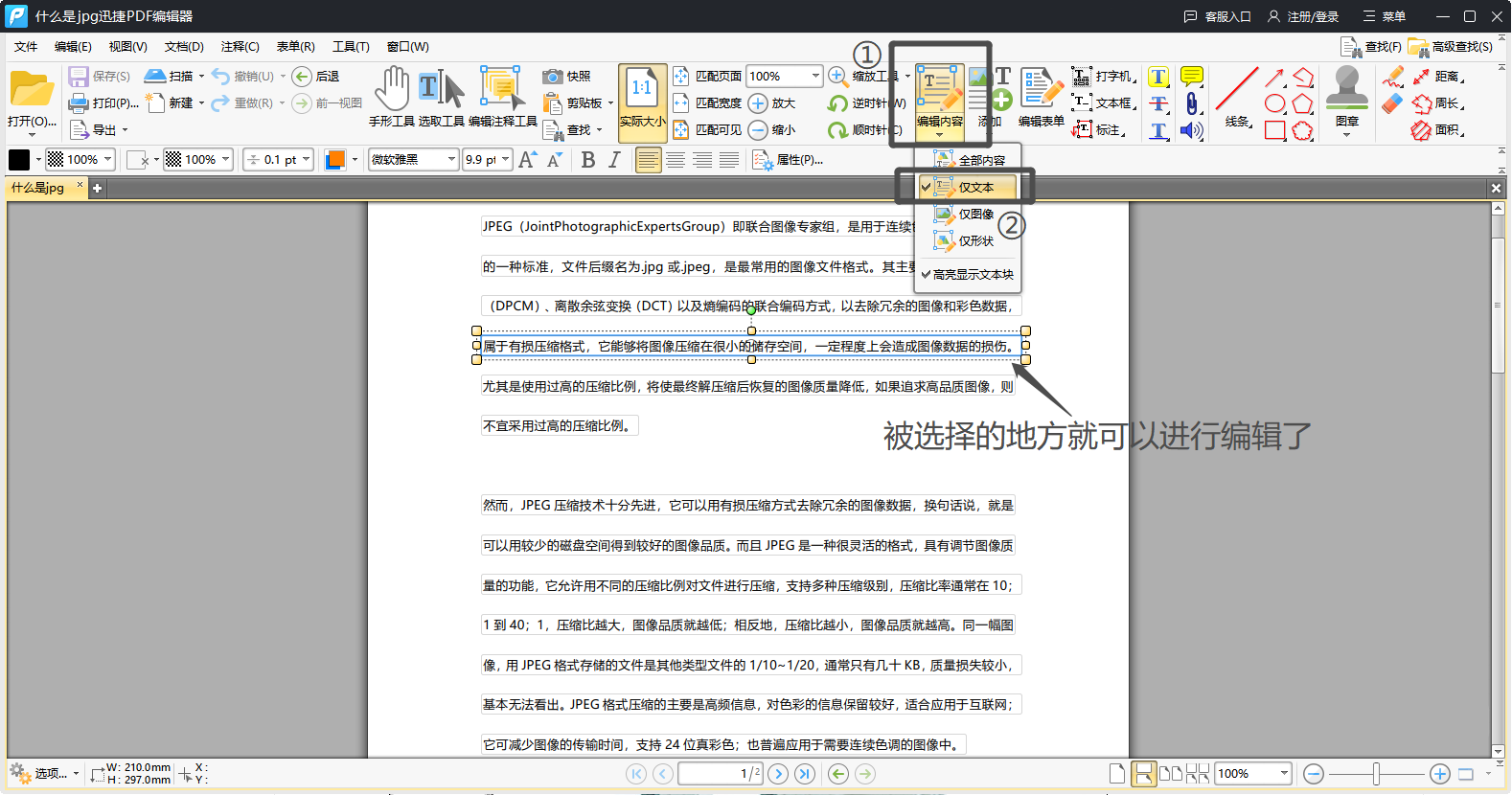Open the 微软雅黑 font name dropdown

tap(451, 160)
